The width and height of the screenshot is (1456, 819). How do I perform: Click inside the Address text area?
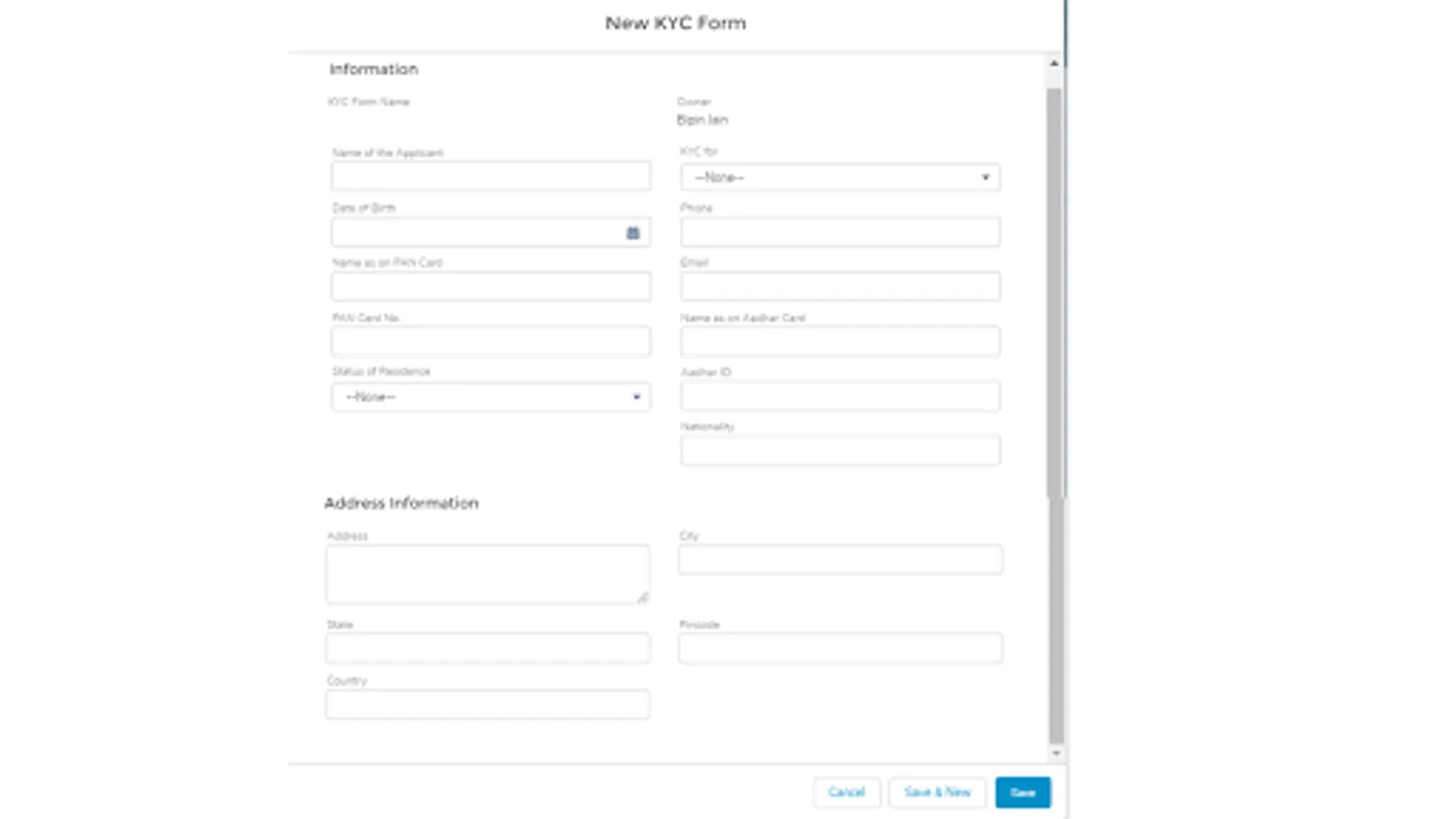487,573
